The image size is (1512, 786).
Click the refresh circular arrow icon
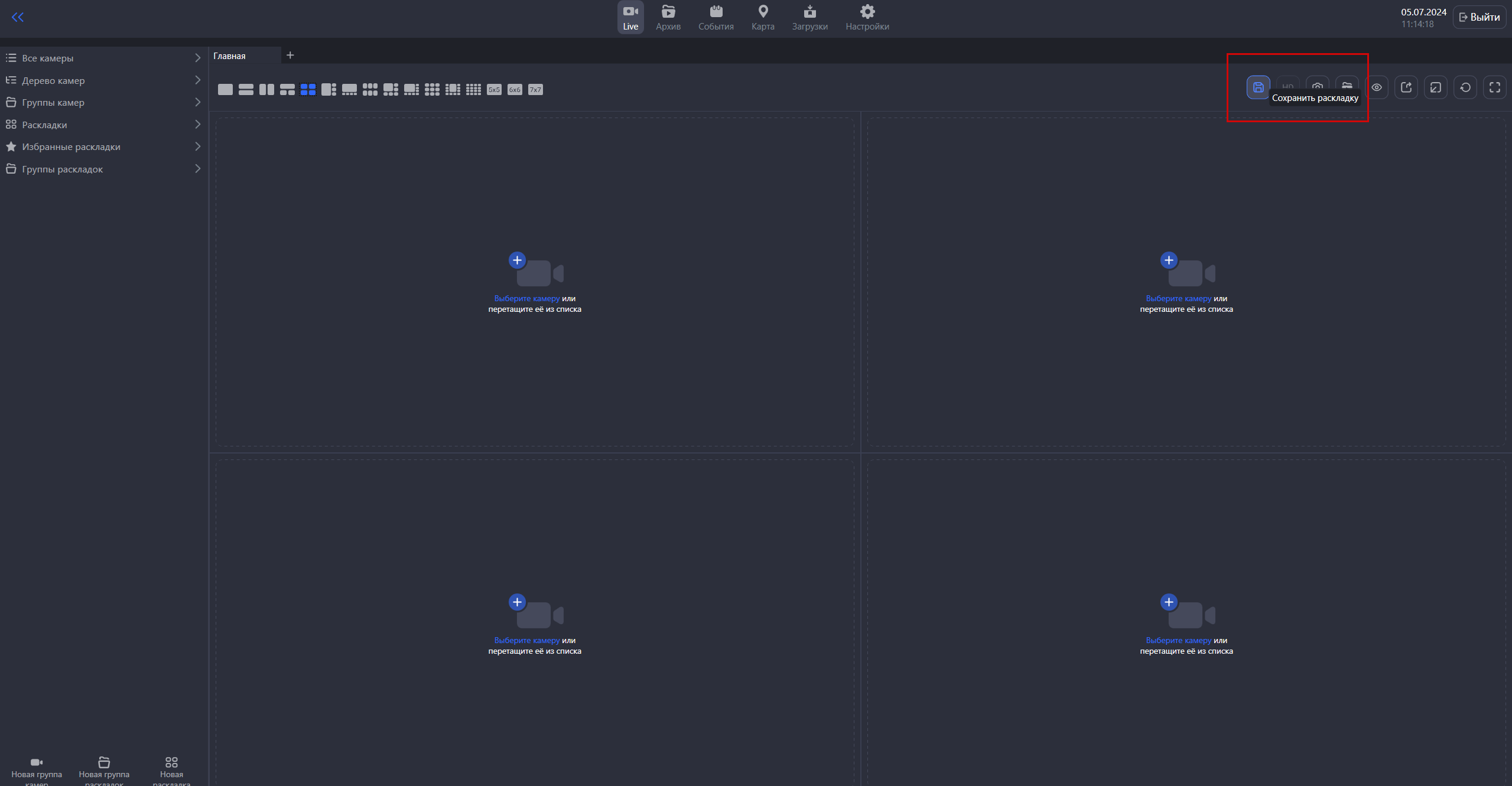tap(1465, 87)
